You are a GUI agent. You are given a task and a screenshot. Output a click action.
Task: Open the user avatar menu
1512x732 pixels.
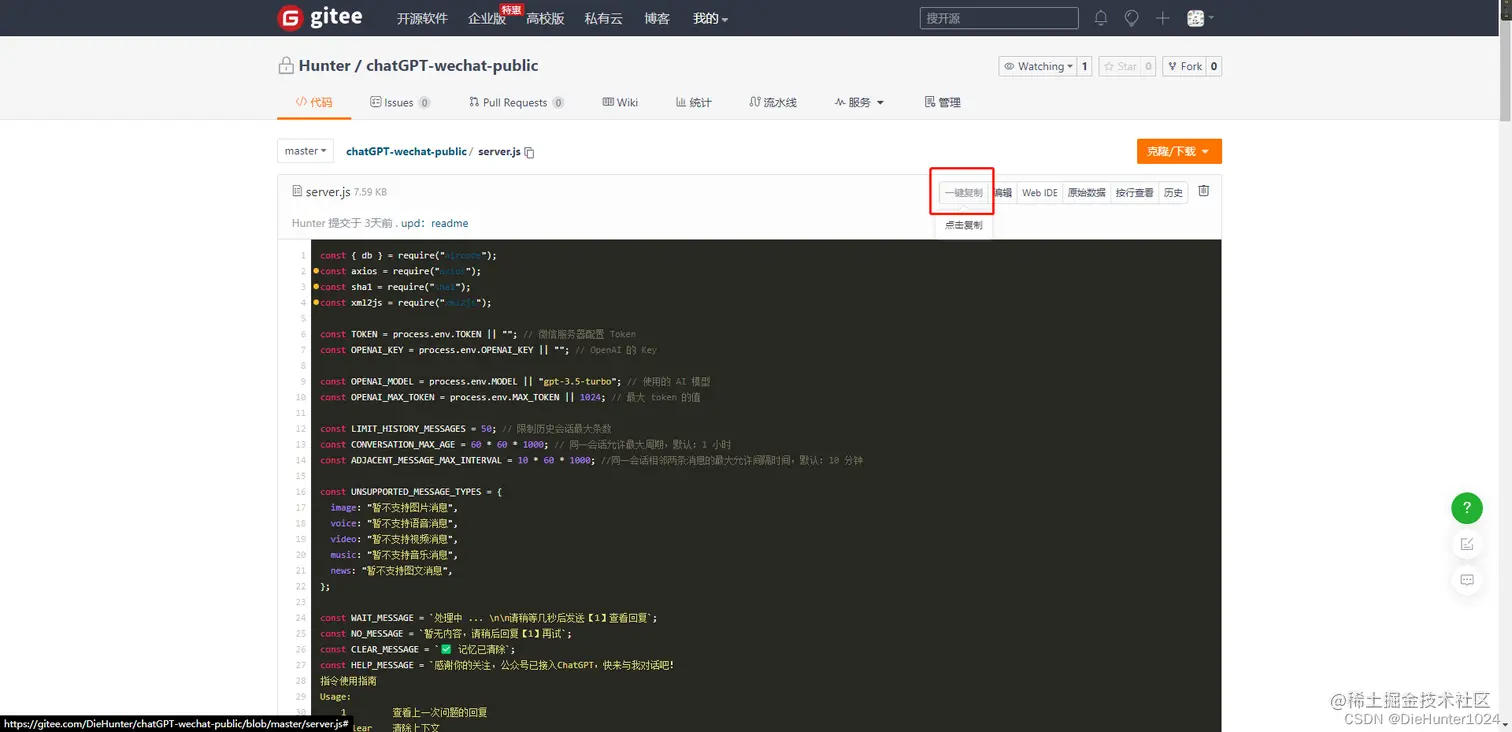pos(1200,18)
